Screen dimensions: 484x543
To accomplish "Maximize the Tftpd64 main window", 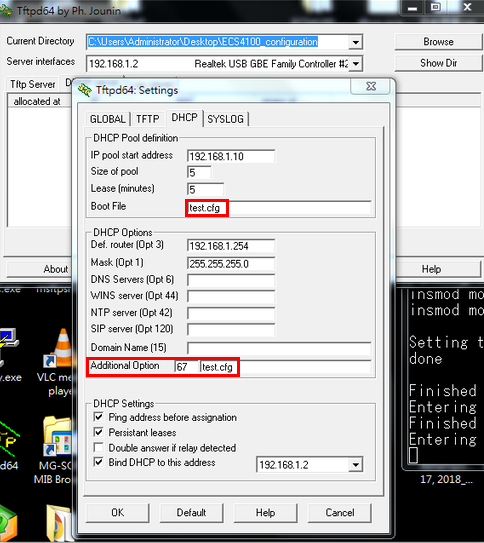I will pos(436,7).
